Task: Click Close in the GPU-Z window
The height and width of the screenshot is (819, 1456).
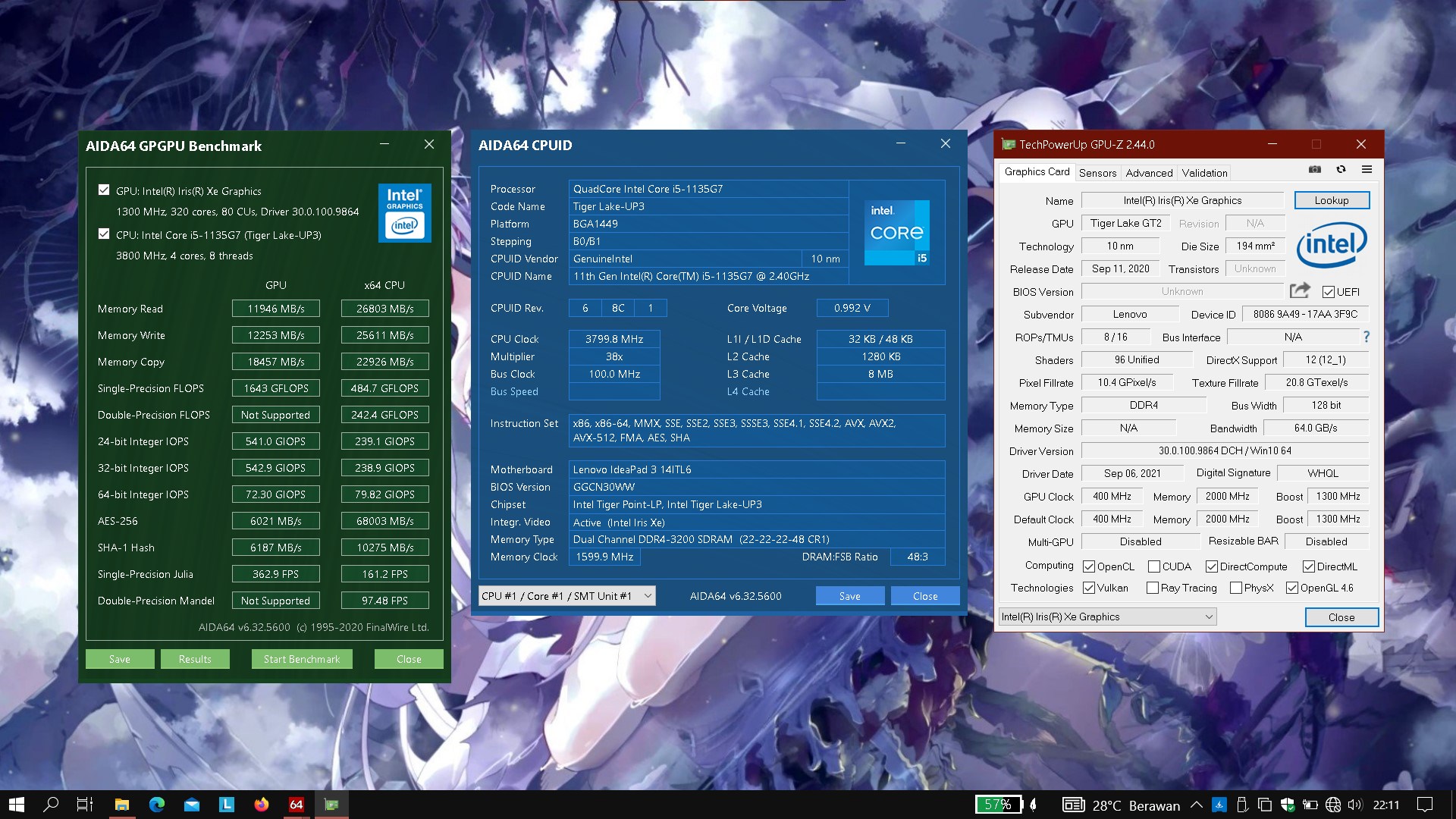Action: [1341, 617]
